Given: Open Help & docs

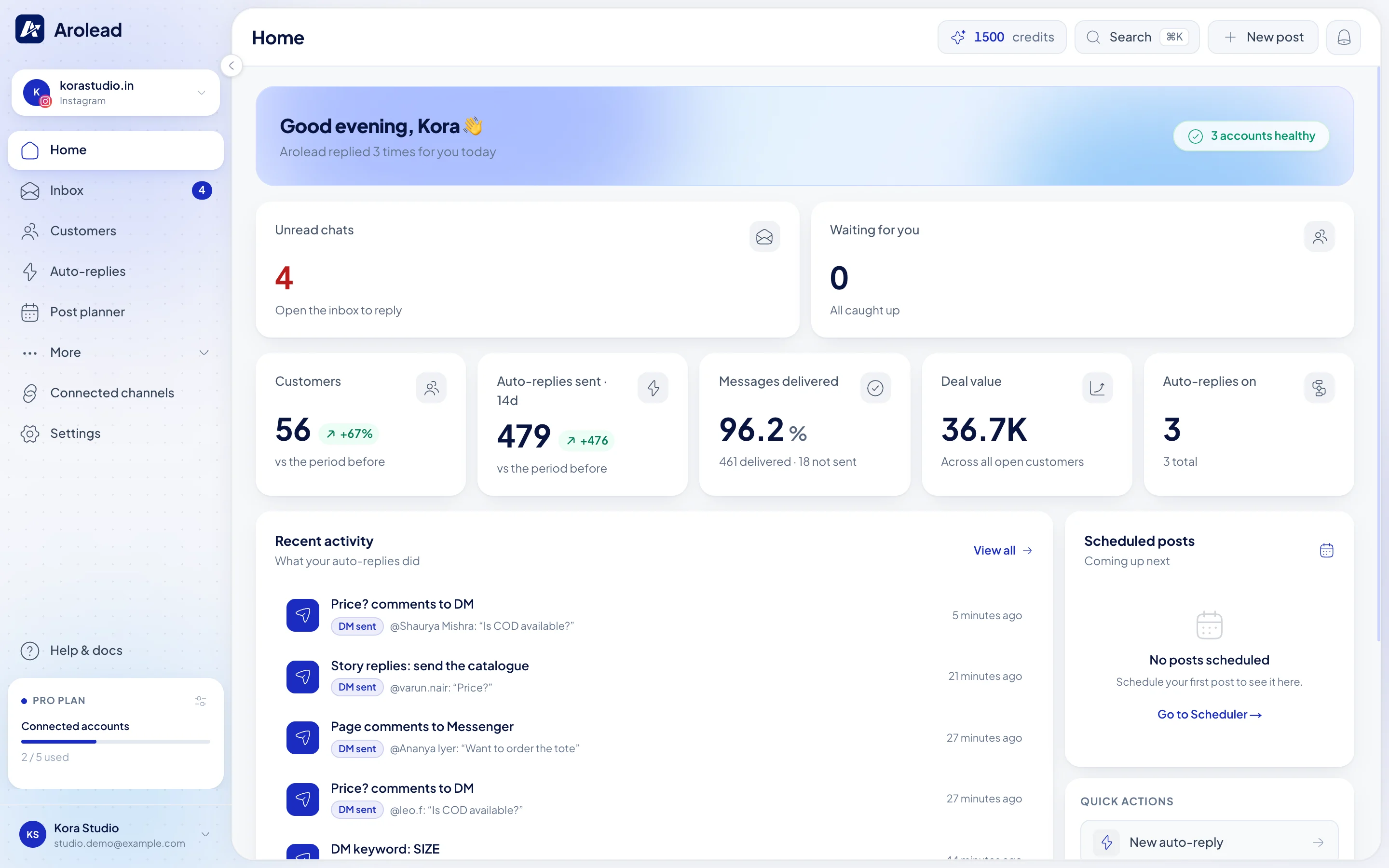Looking at the screenshot, I should tap(115, 651).
